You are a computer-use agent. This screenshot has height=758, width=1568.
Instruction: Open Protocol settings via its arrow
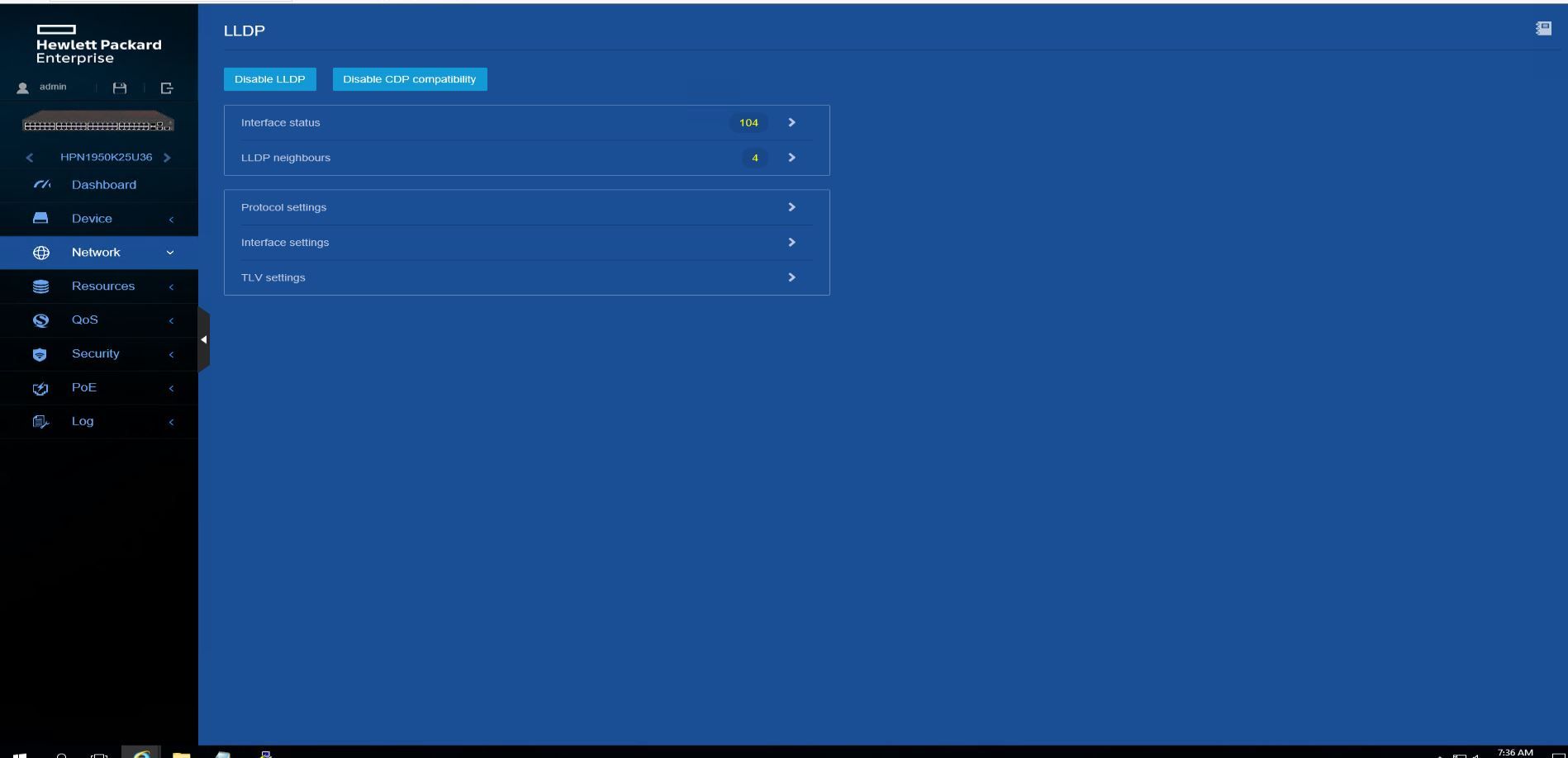click(x=791, y=207)
